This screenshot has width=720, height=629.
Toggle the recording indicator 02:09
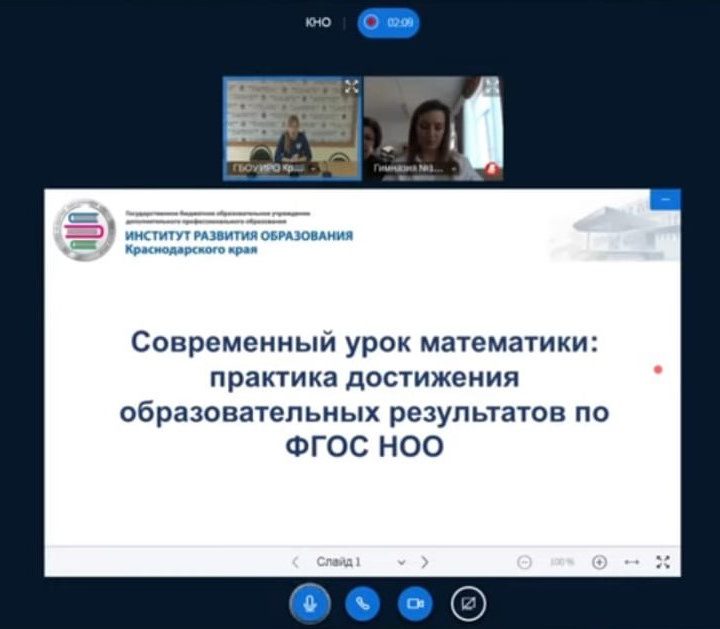(x=388, y=22)
